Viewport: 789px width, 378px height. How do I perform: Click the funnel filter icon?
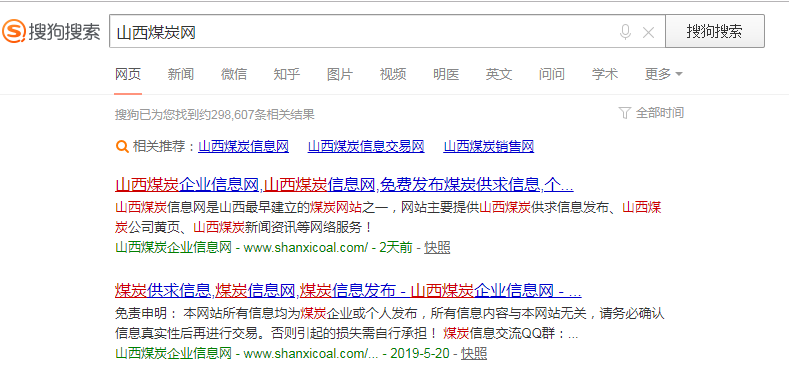click(624, 113)
